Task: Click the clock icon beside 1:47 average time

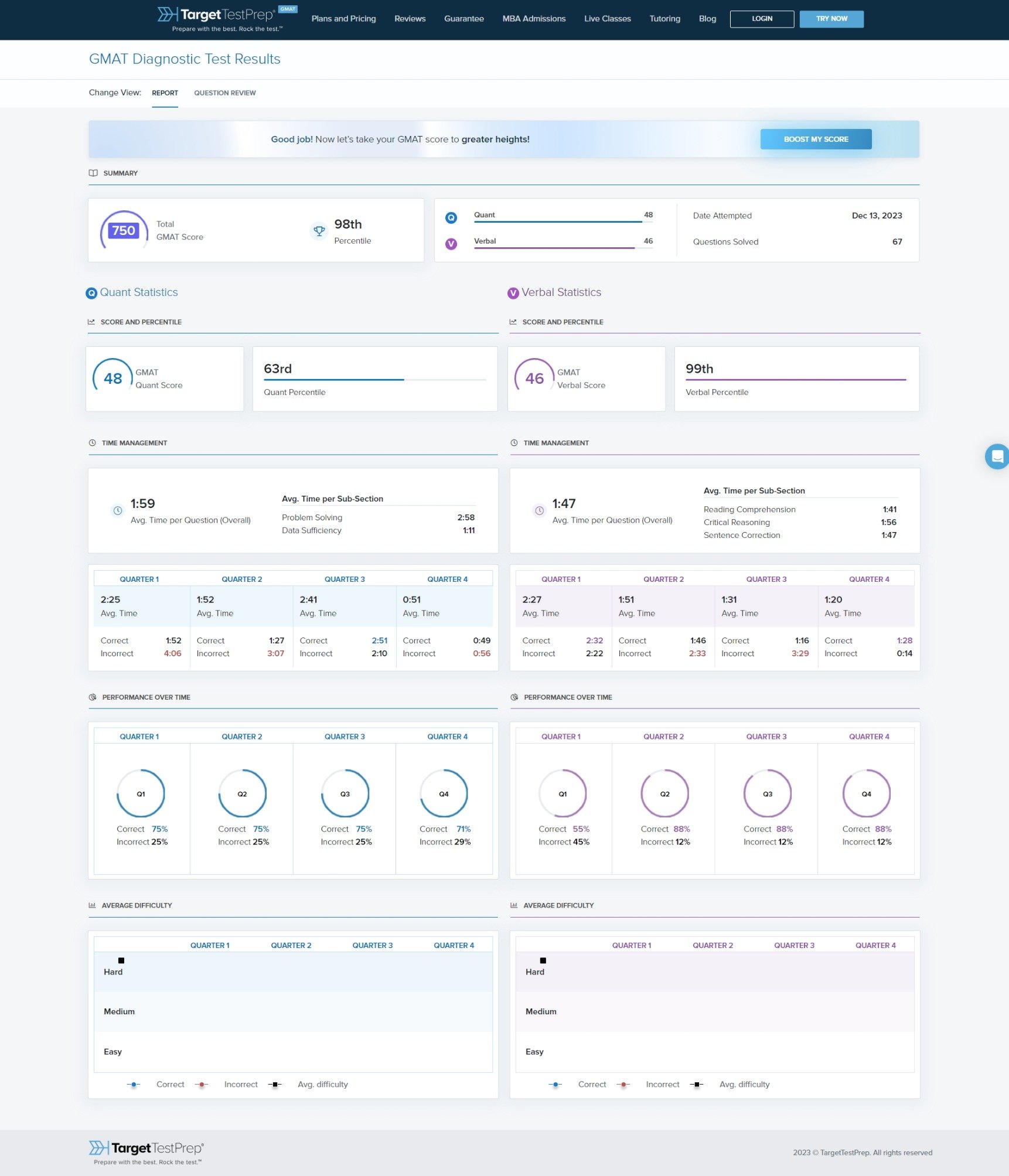Action: pyautogui.click(x=540, y=510)
